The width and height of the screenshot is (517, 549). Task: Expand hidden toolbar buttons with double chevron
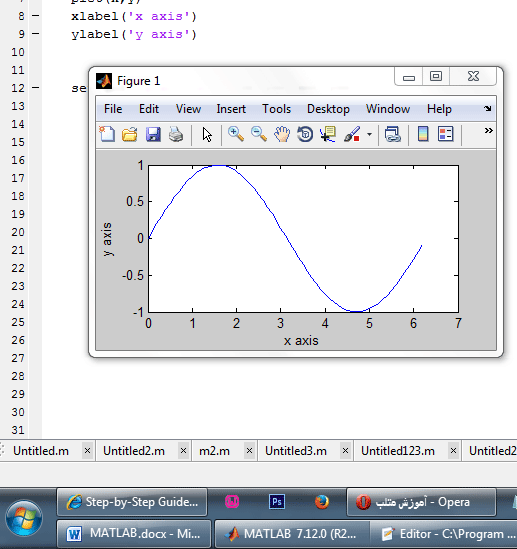click(x=489, y=131)
